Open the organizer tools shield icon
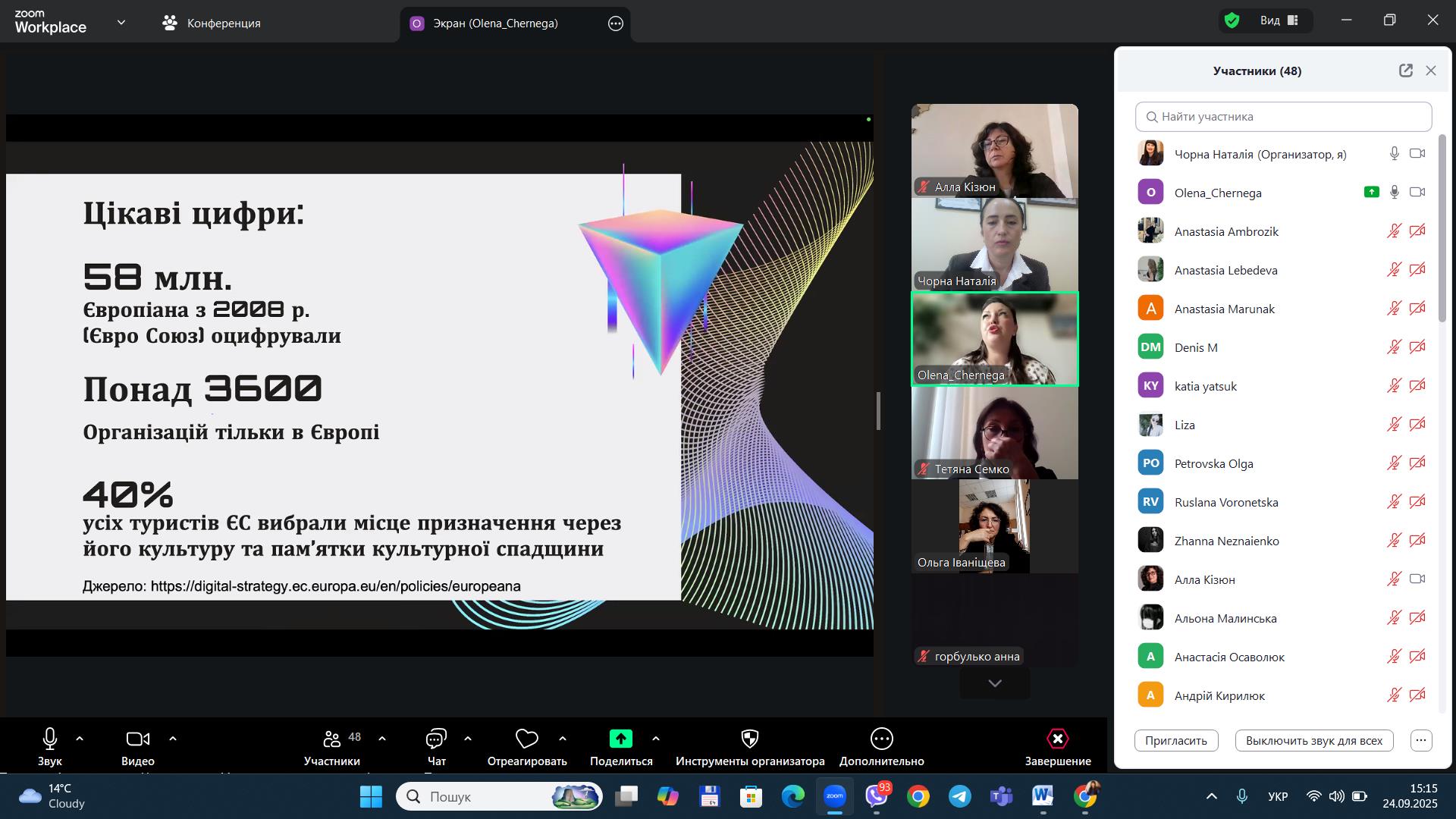This screenshot has height=819, width=1456. point(749,739)
